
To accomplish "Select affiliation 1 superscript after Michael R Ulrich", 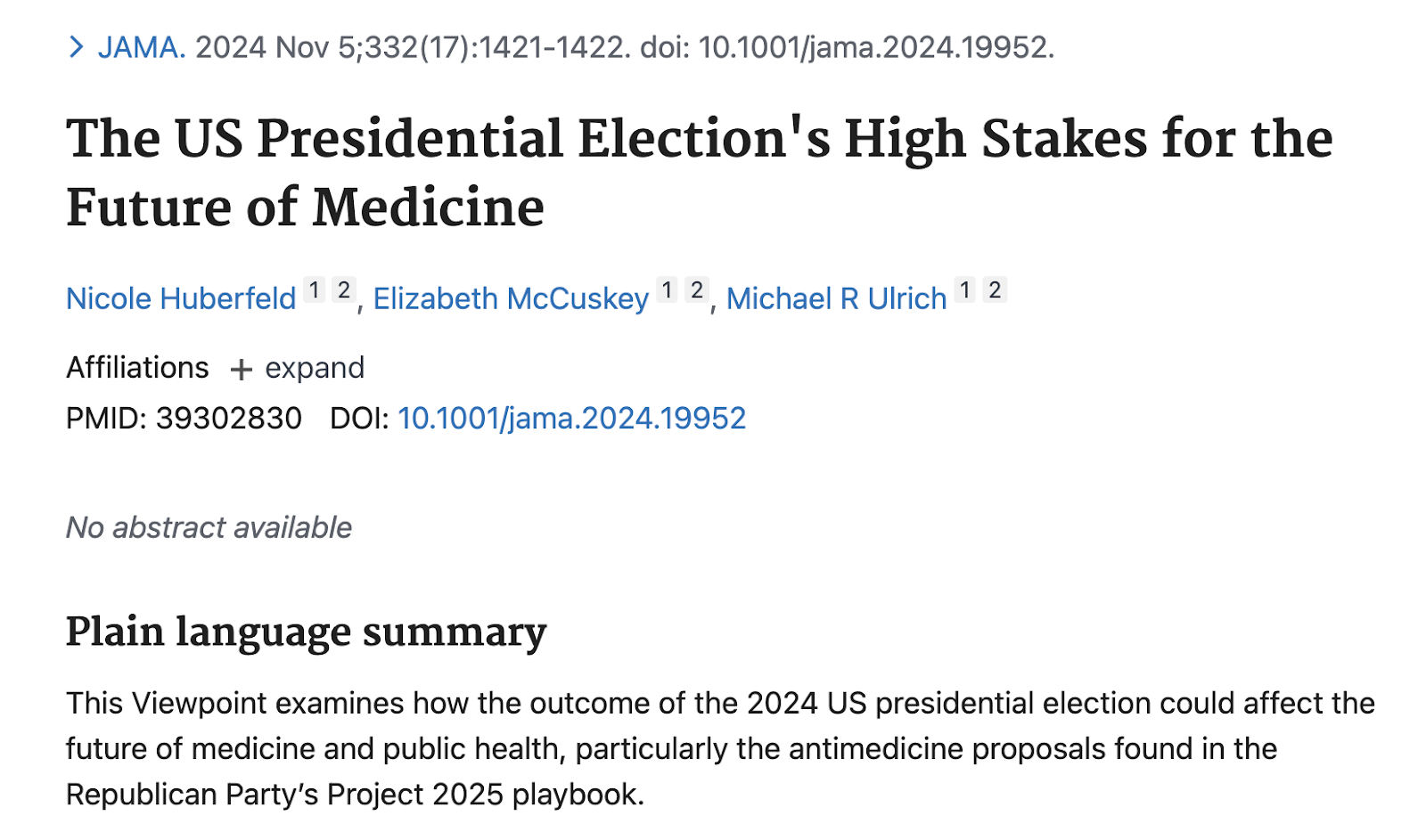I will click(964, 290).
